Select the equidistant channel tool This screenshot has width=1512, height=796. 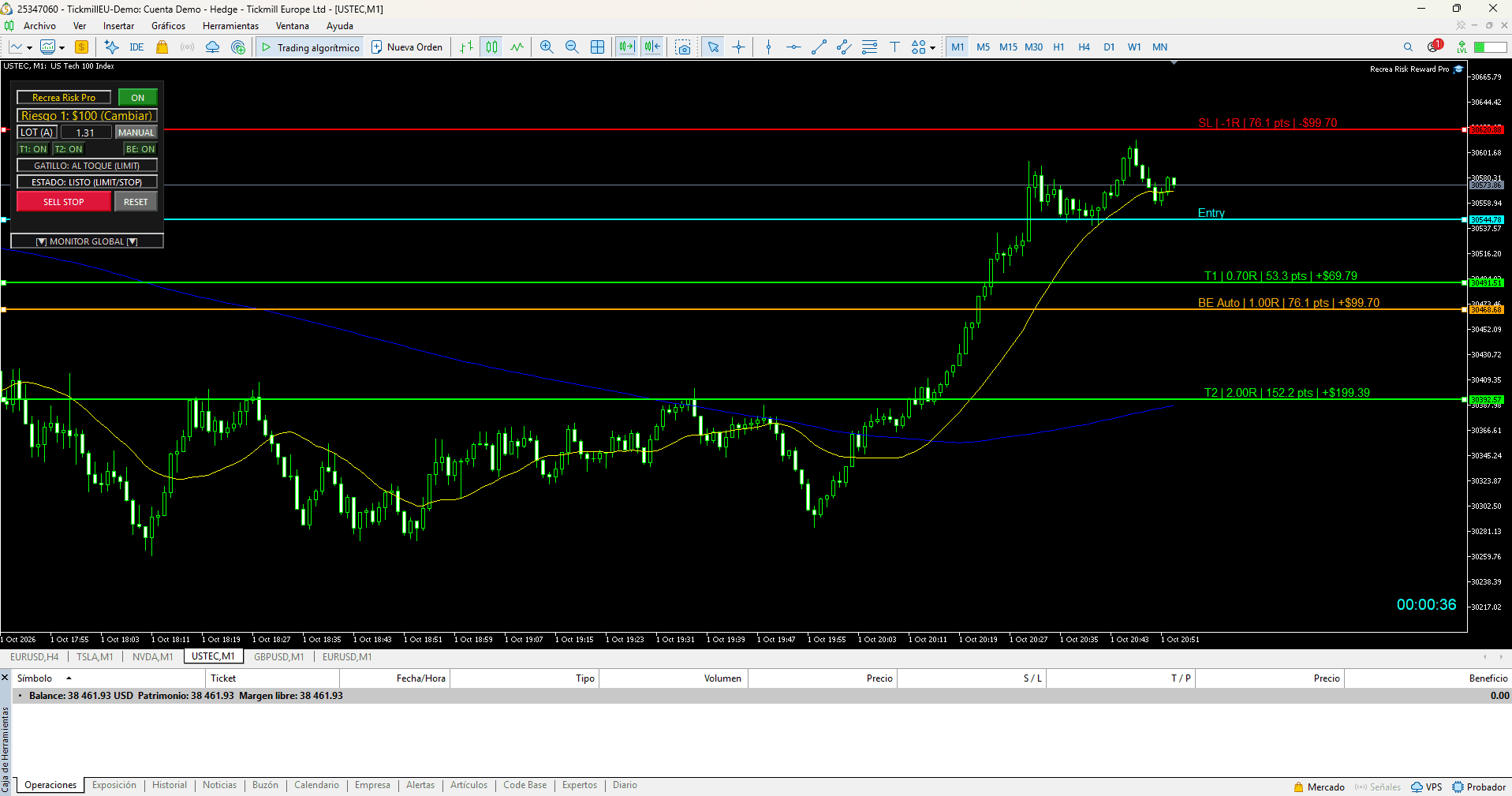click(x=844, y=47)
